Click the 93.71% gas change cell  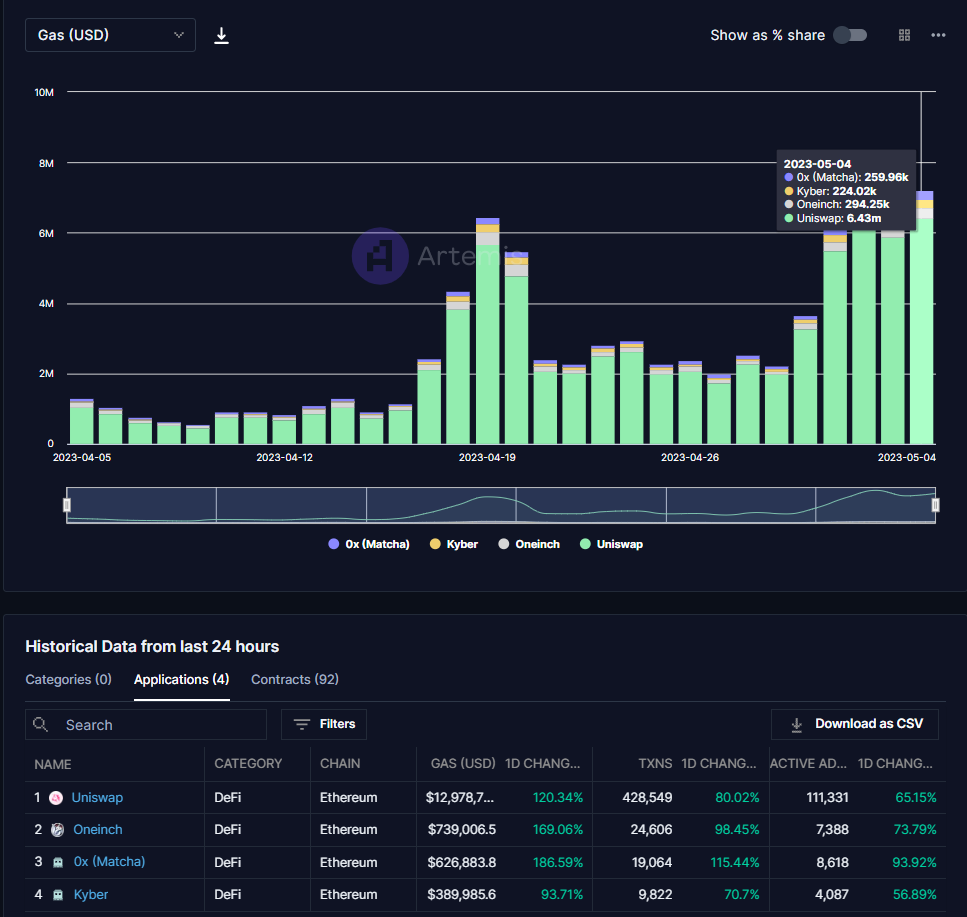pos(562,894)
